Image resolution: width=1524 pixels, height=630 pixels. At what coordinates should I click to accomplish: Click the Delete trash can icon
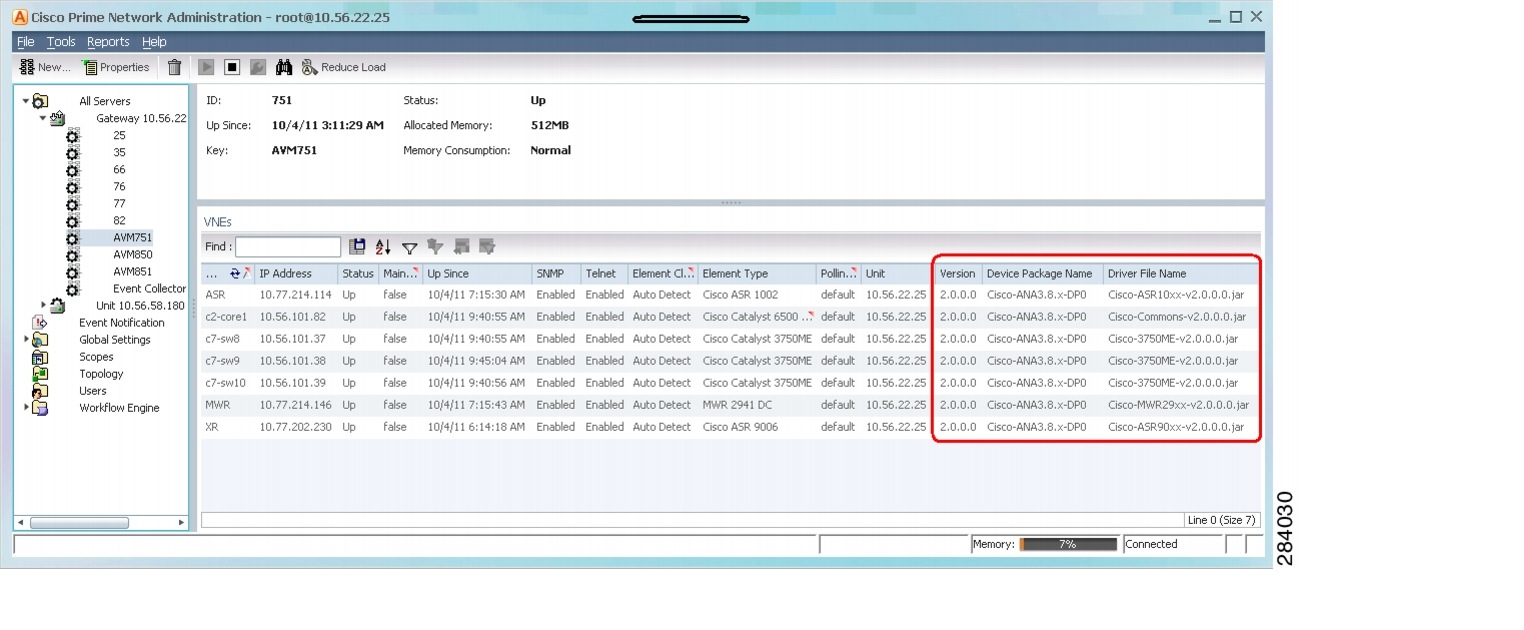click(x=175, y=66)
